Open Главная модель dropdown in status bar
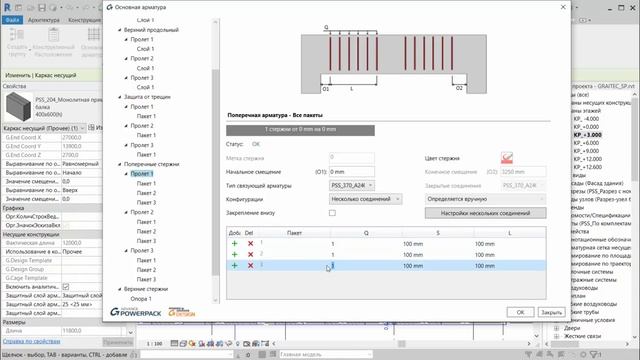The image size is (640, 360). click(x=325, y=354)
